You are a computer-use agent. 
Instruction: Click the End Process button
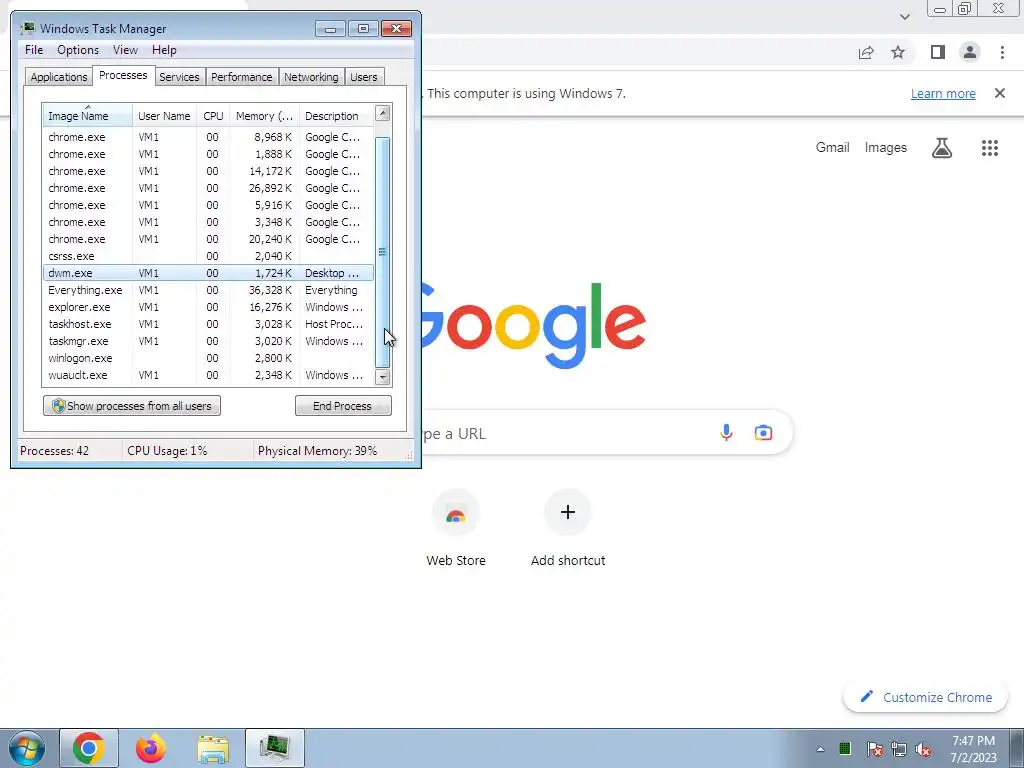(343, 406)
